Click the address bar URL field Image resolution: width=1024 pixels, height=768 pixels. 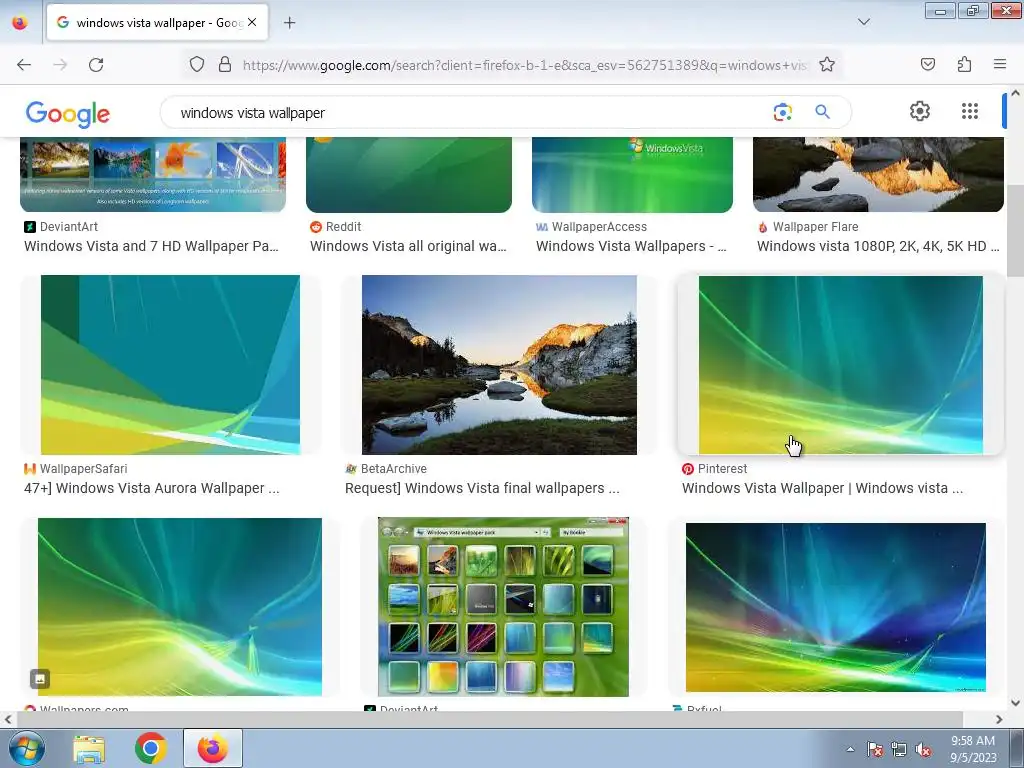pyautogui.click(x=524, y=65)
